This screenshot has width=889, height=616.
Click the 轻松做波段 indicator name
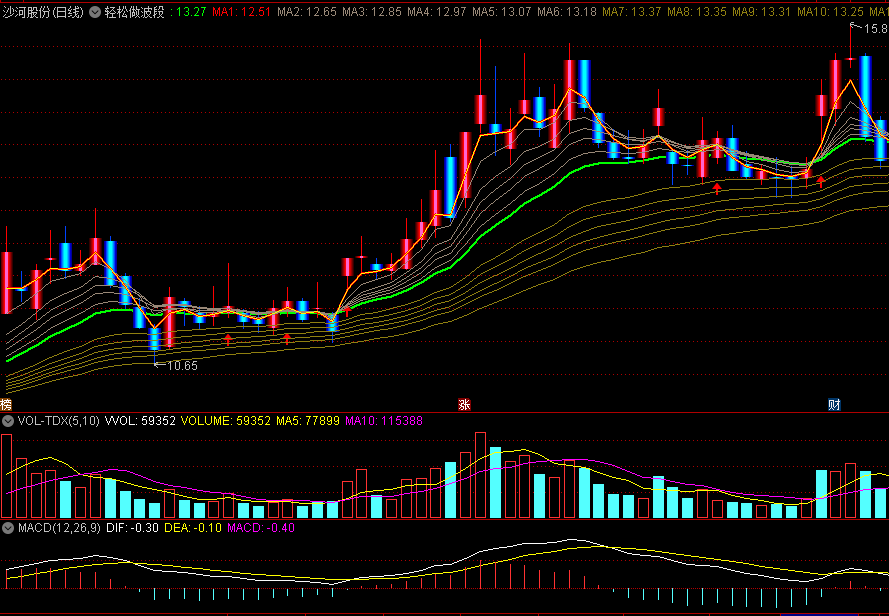pyautogui.click(x=134, y=12)
